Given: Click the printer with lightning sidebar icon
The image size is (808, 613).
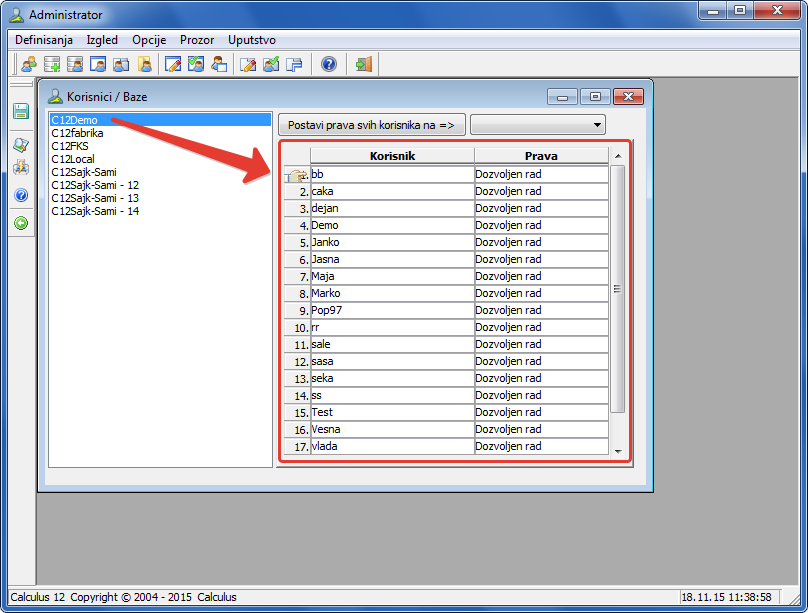Looking at the screenshot, I should point(21,167).
